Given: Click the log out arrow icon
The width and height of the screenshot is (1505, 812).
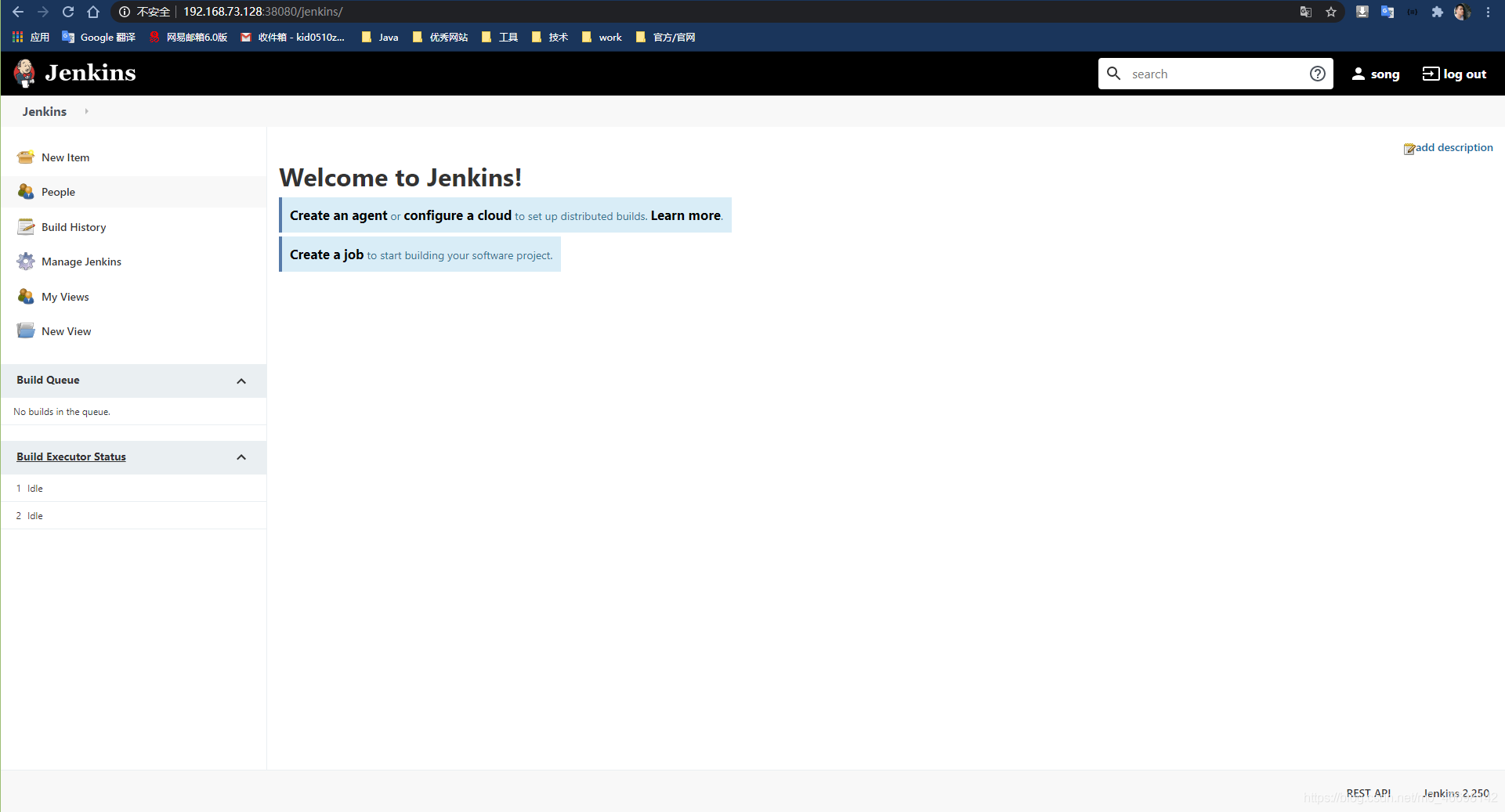Looking at the screenshot, I should (1431, 74).
